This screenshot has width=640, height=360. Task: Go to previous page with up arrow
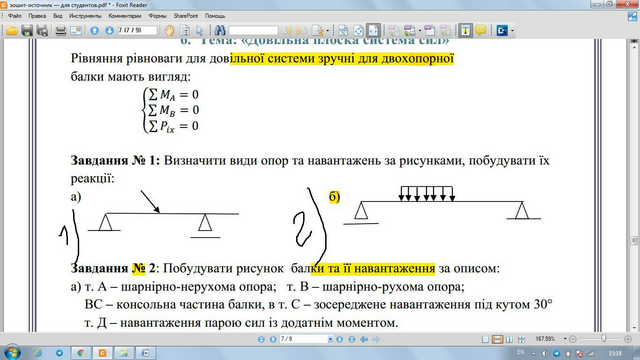coord(95,31)
